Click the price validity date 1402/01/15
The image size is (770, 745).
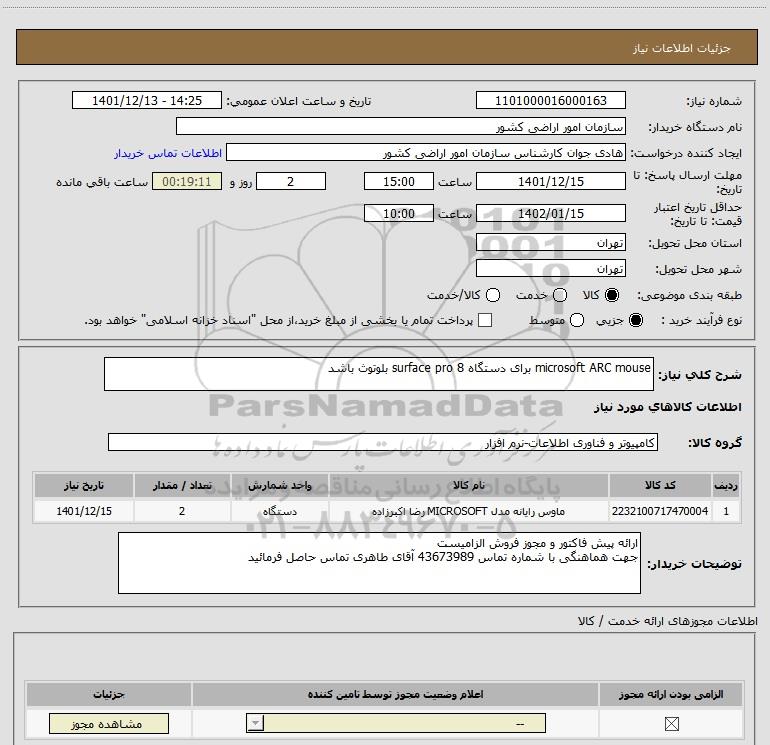point(550,214)
